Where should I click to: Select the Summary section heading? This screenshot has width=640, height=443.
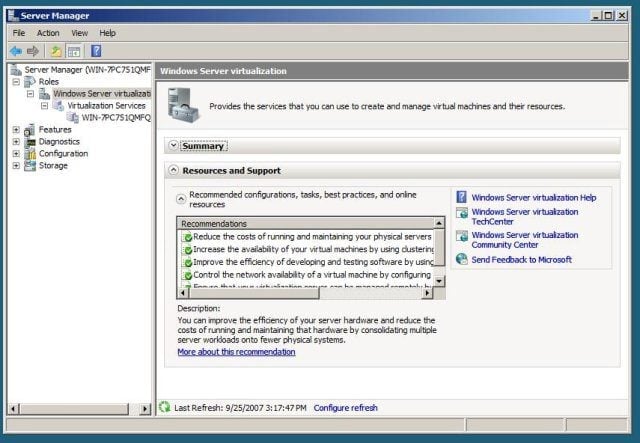pos(203,146)
